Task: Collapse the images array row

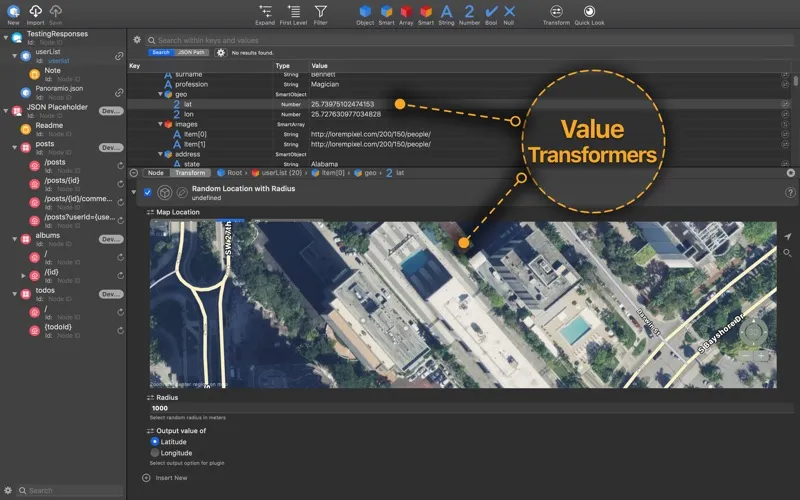Action: pyautogui.click(x=160, y=124)
